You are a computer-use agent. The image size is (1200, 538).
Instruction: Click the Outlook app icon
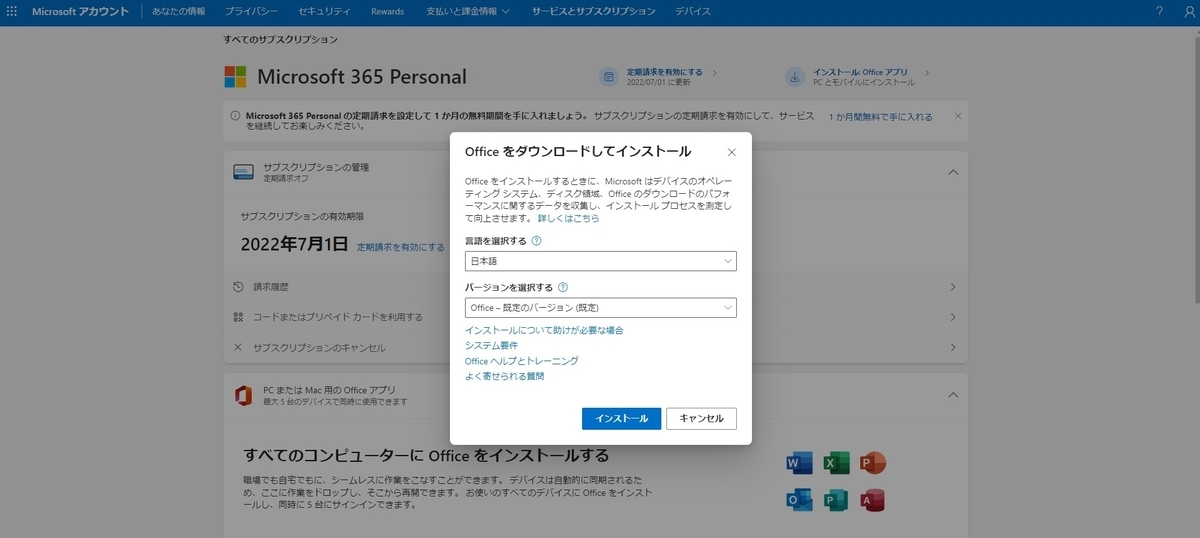pyautogui.click(x=799, y=500)
